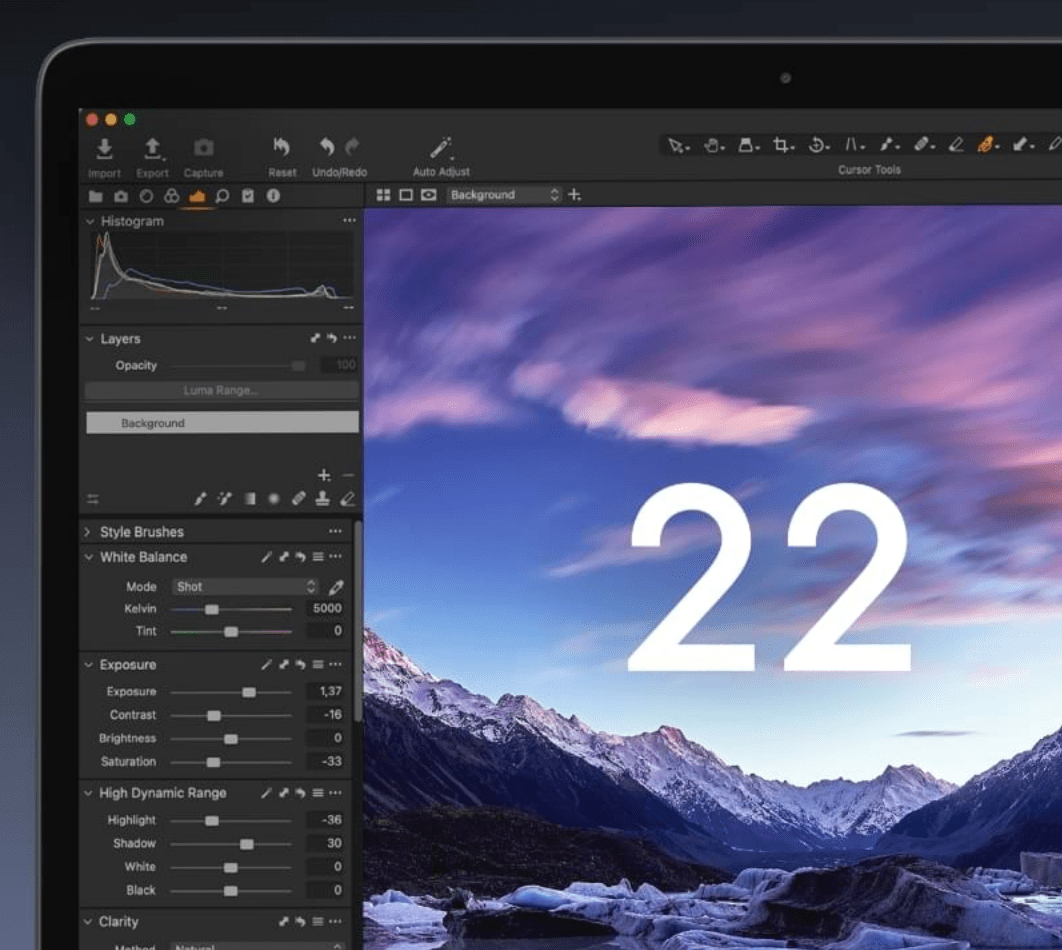The image size is (1062, 950).
Task: Click the Clone stamp icon in Layers
Action: coord(322,498)
